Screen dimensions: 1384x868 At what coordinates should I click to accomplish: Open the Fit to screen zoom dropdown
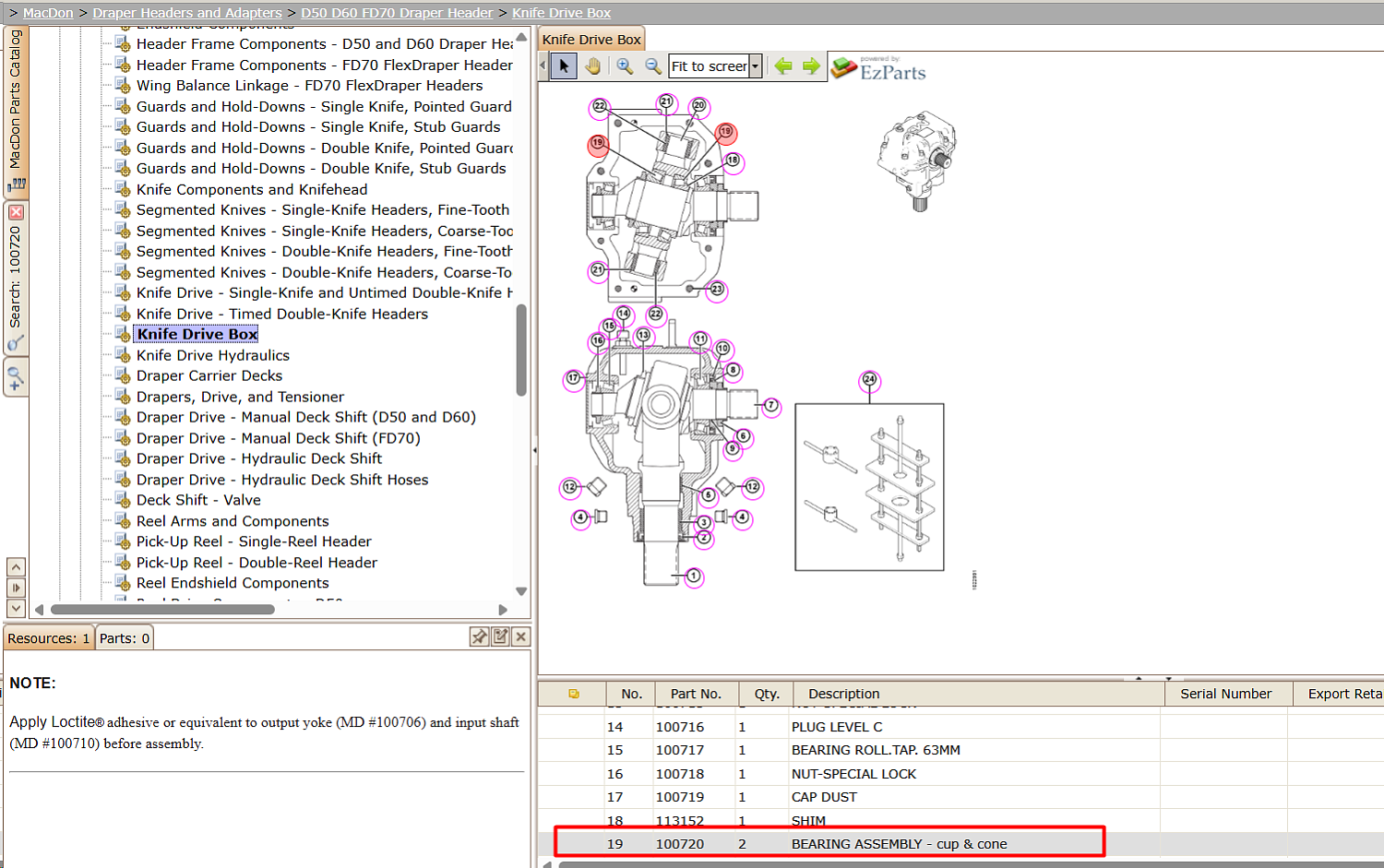coord(755,66)
